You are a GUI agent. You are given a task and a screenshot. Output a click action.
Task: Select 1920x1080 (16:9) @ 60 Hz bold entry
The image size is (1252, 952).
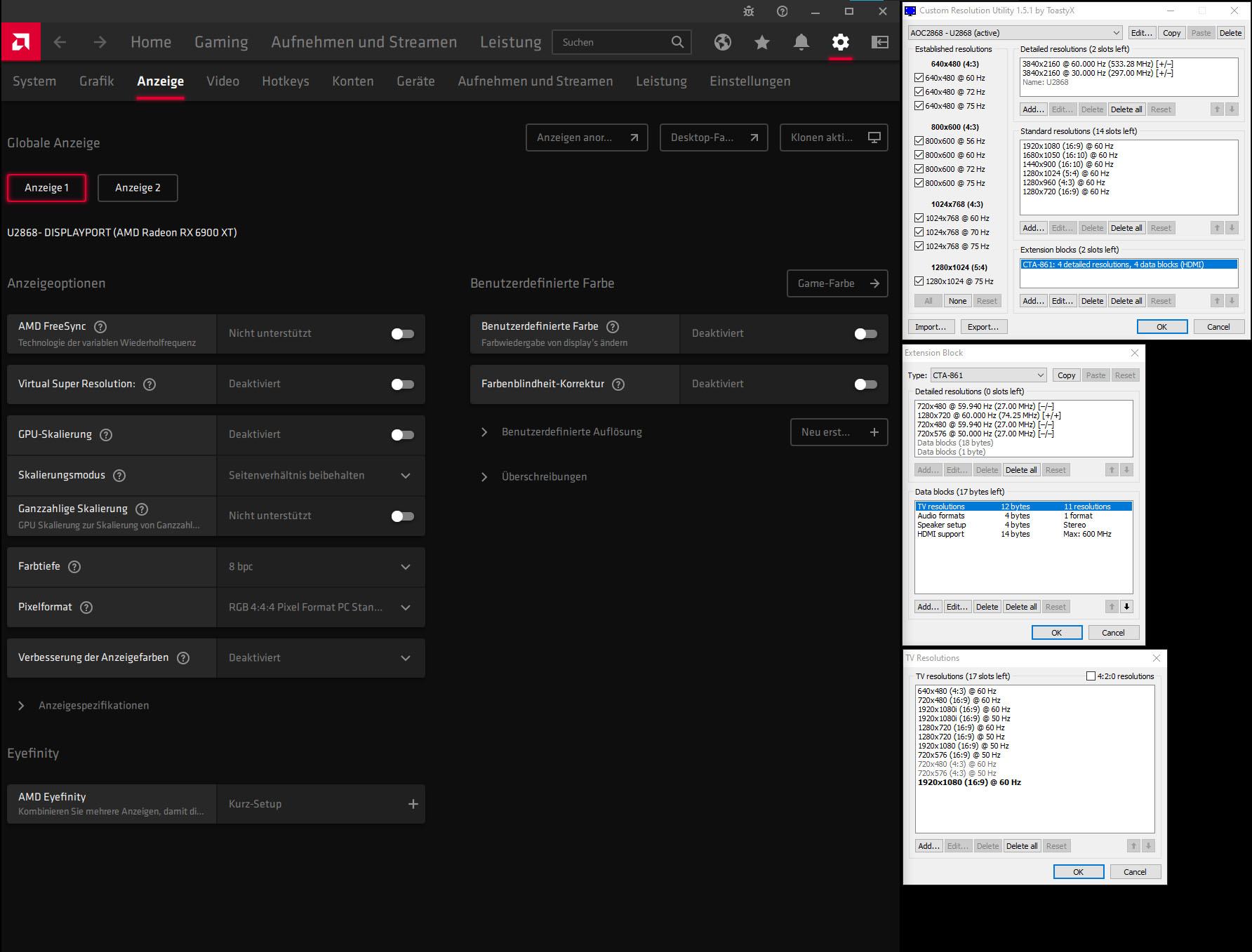(x=969, y=782)
